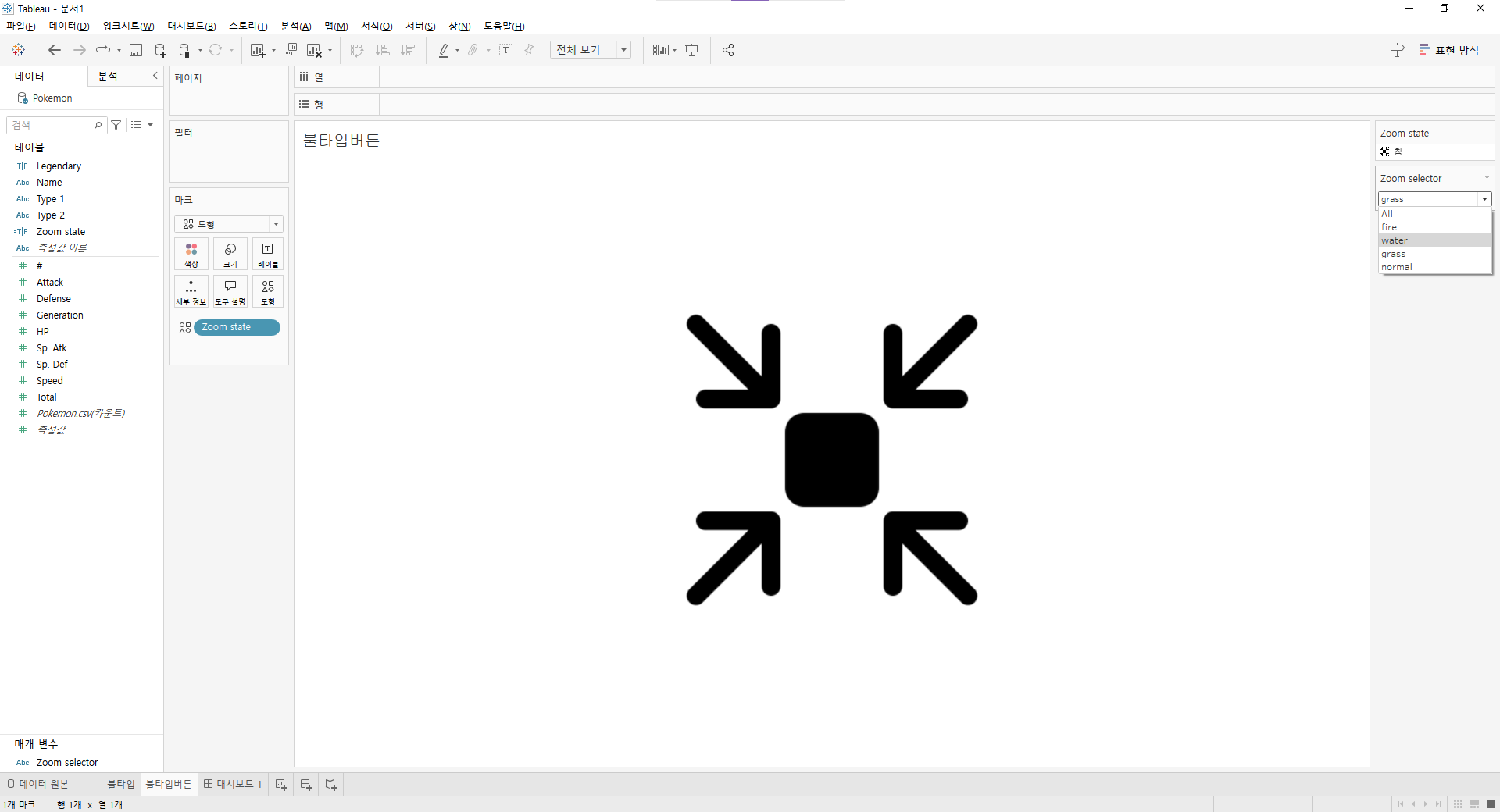1500x812 pixels.
Task: Click the pause auto updates icon
Action: pos(184,50)
